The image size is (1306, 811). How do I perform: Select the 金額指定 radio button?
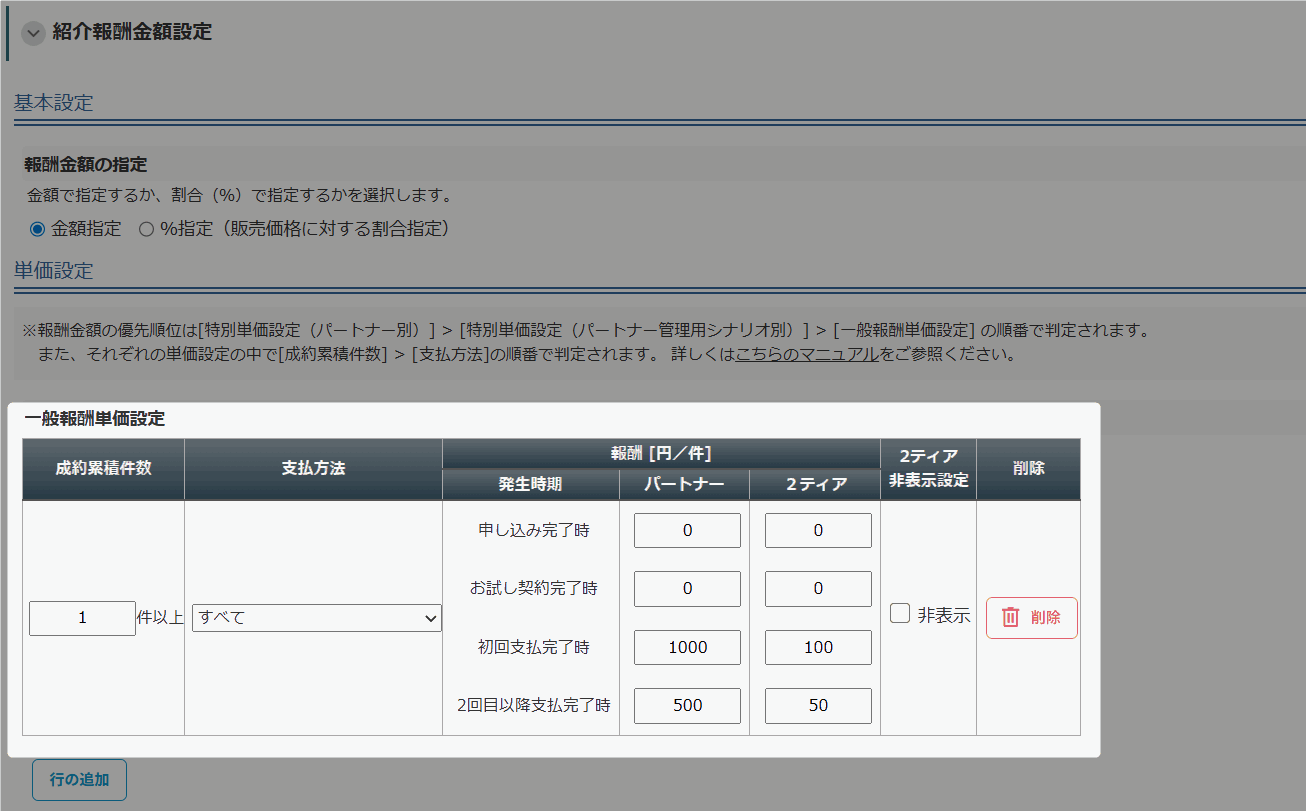(x=38, y=229)
